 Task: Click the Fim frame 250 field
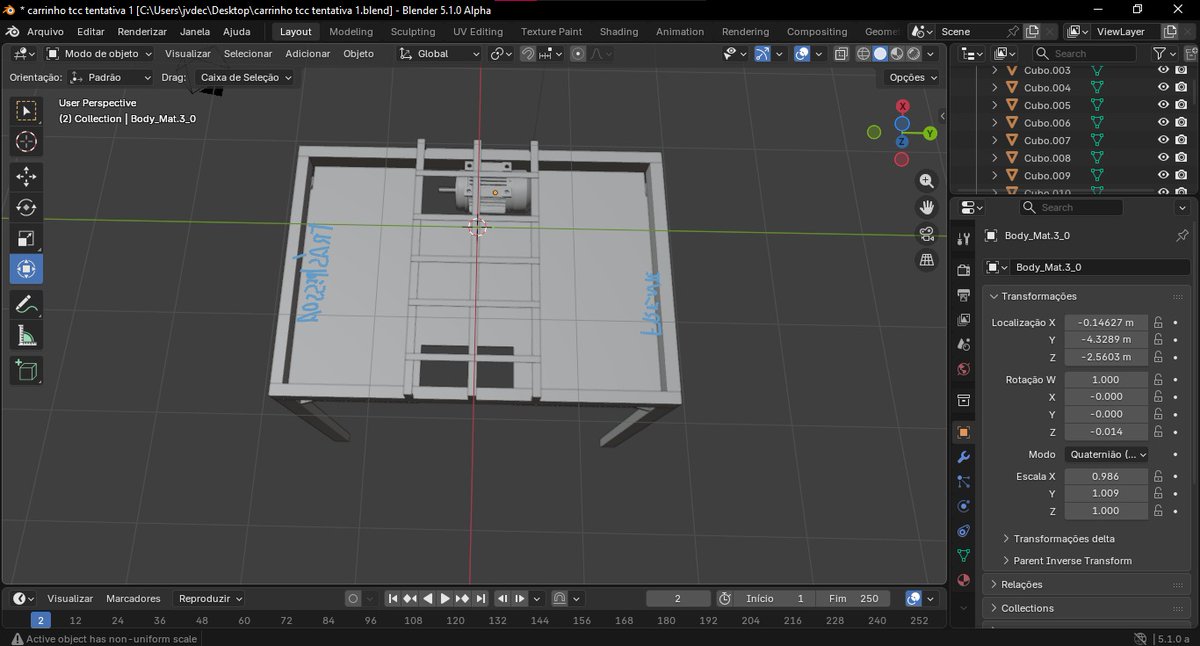coord(852,599)
